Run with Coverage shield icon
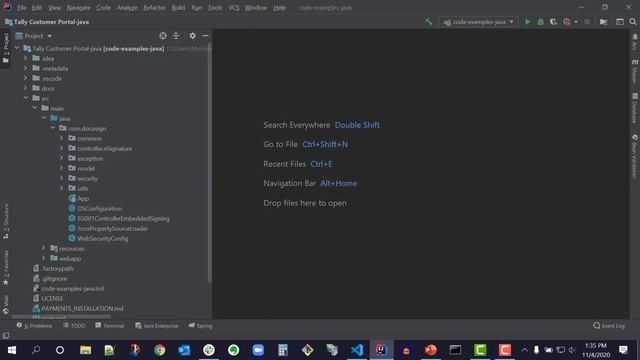 (x=553, y=22)
